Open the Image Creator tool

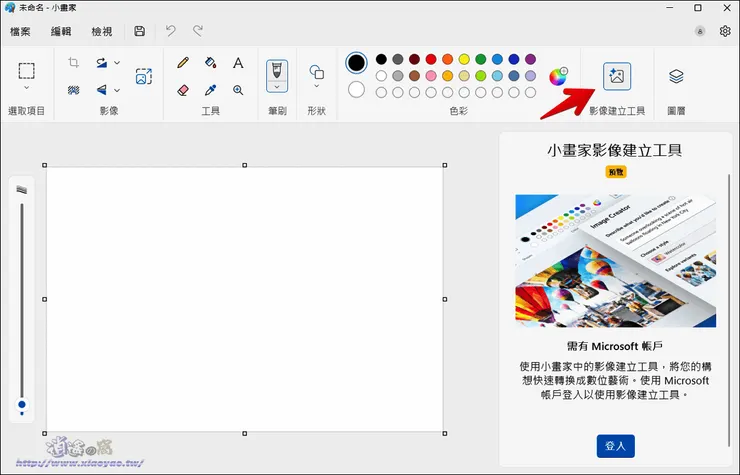[617, 76]
